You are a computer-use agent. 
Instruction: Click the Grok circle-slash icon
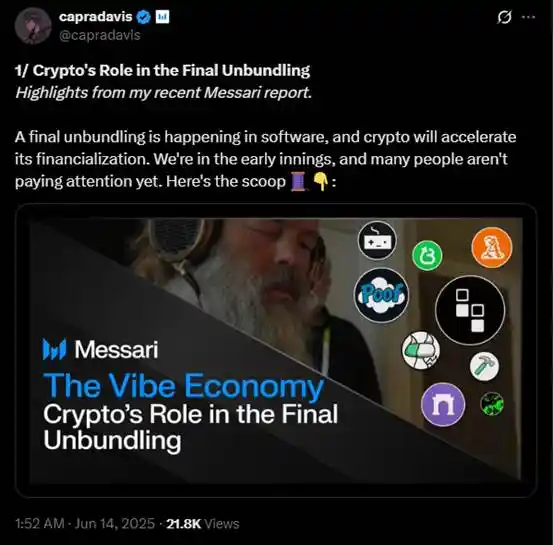[x=504, y=17]
